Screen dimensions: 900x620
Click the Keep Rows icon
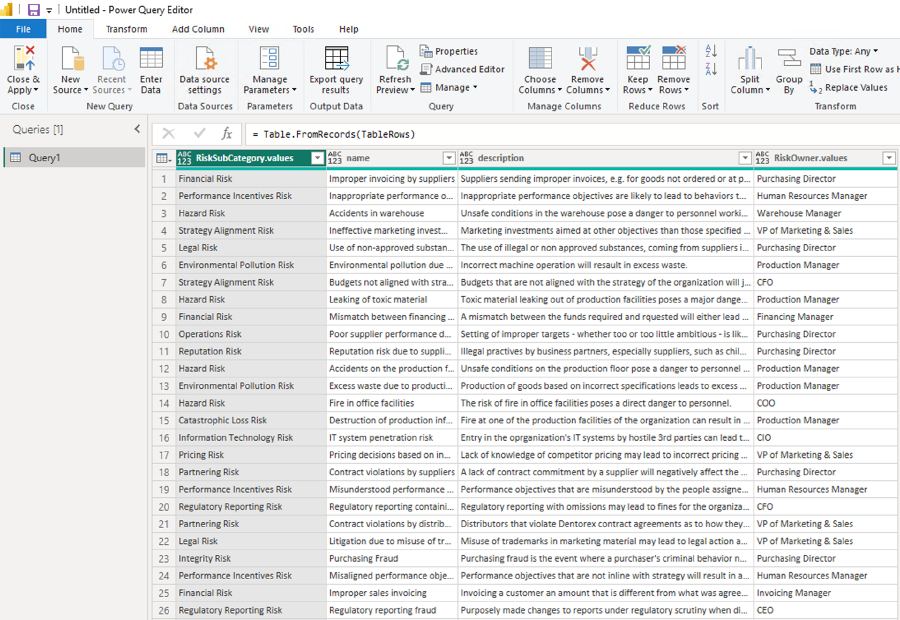point(638,59)
